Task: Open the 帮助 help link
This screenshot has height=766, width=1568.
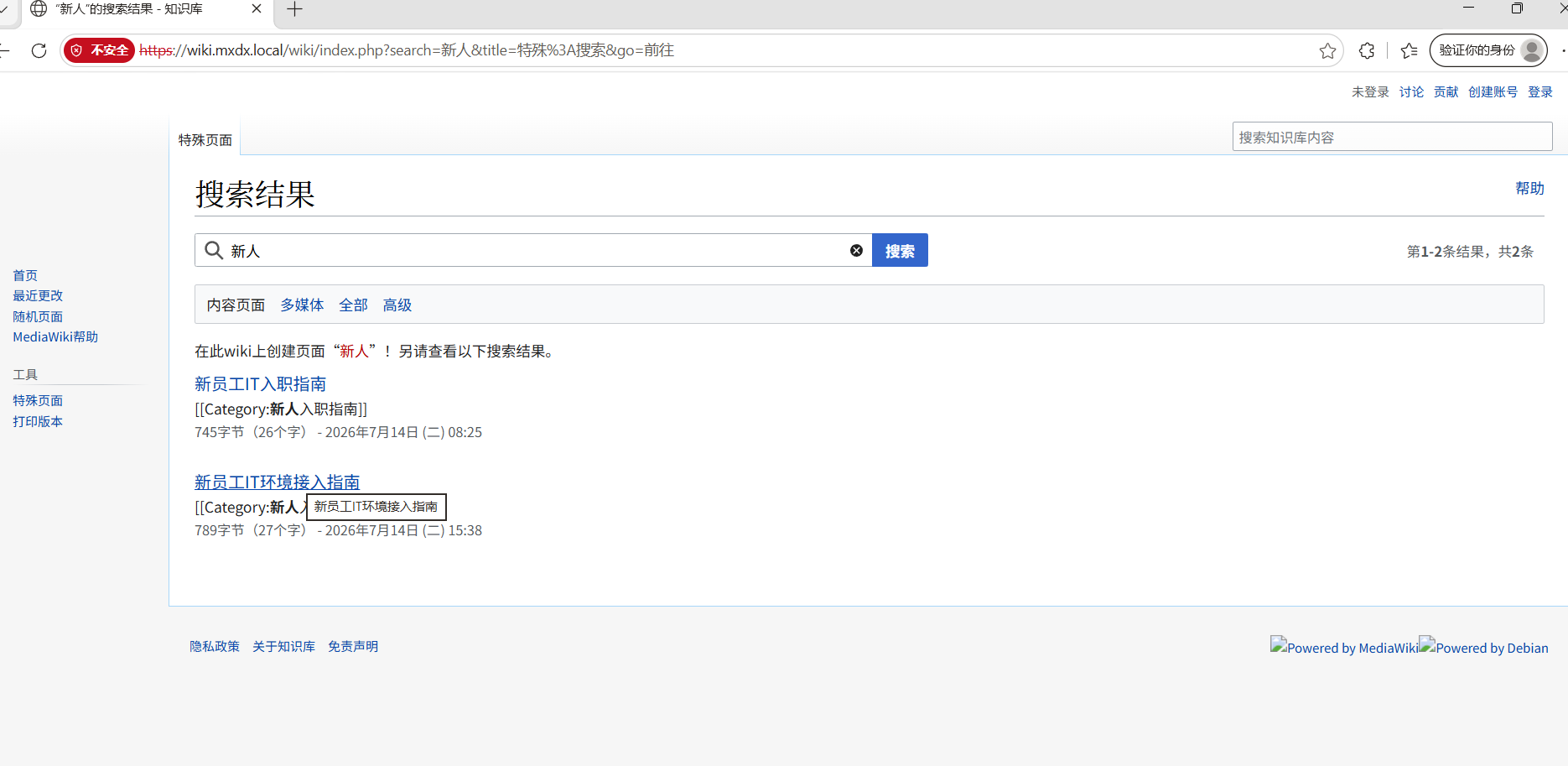Action: tap(1529, 188)
